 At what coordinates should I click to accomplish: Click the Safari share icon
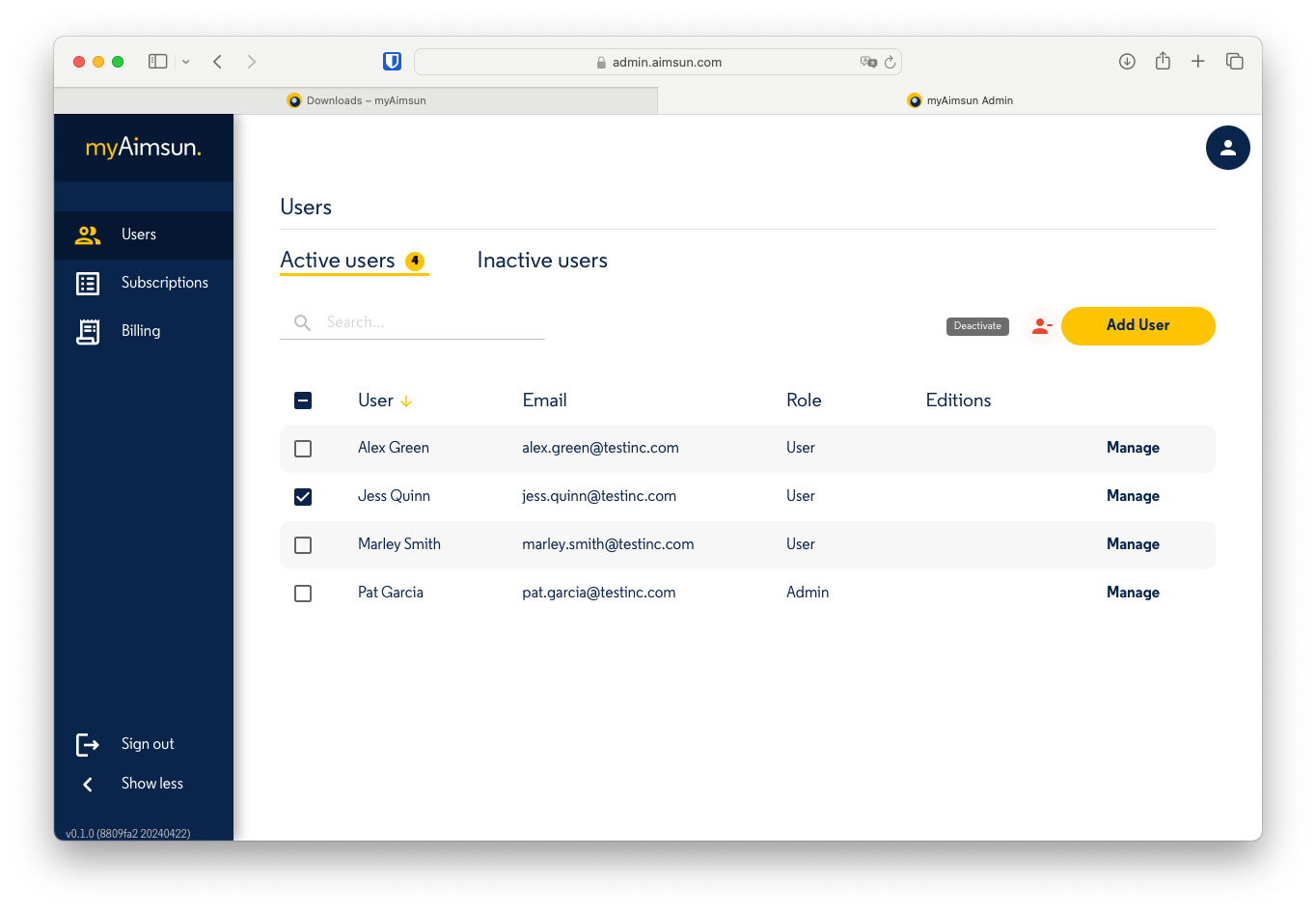[x=1163, y=62]
